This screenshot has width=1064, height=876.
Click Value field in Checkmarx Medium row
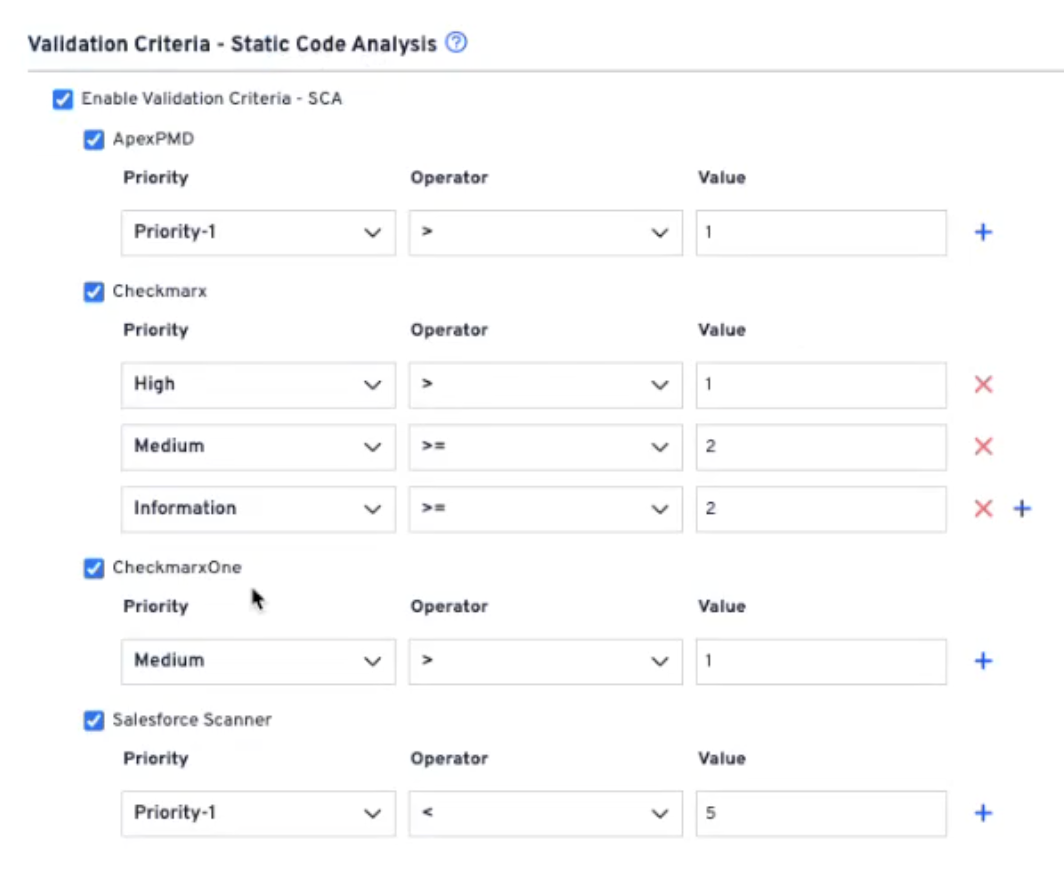coord(821,447)
